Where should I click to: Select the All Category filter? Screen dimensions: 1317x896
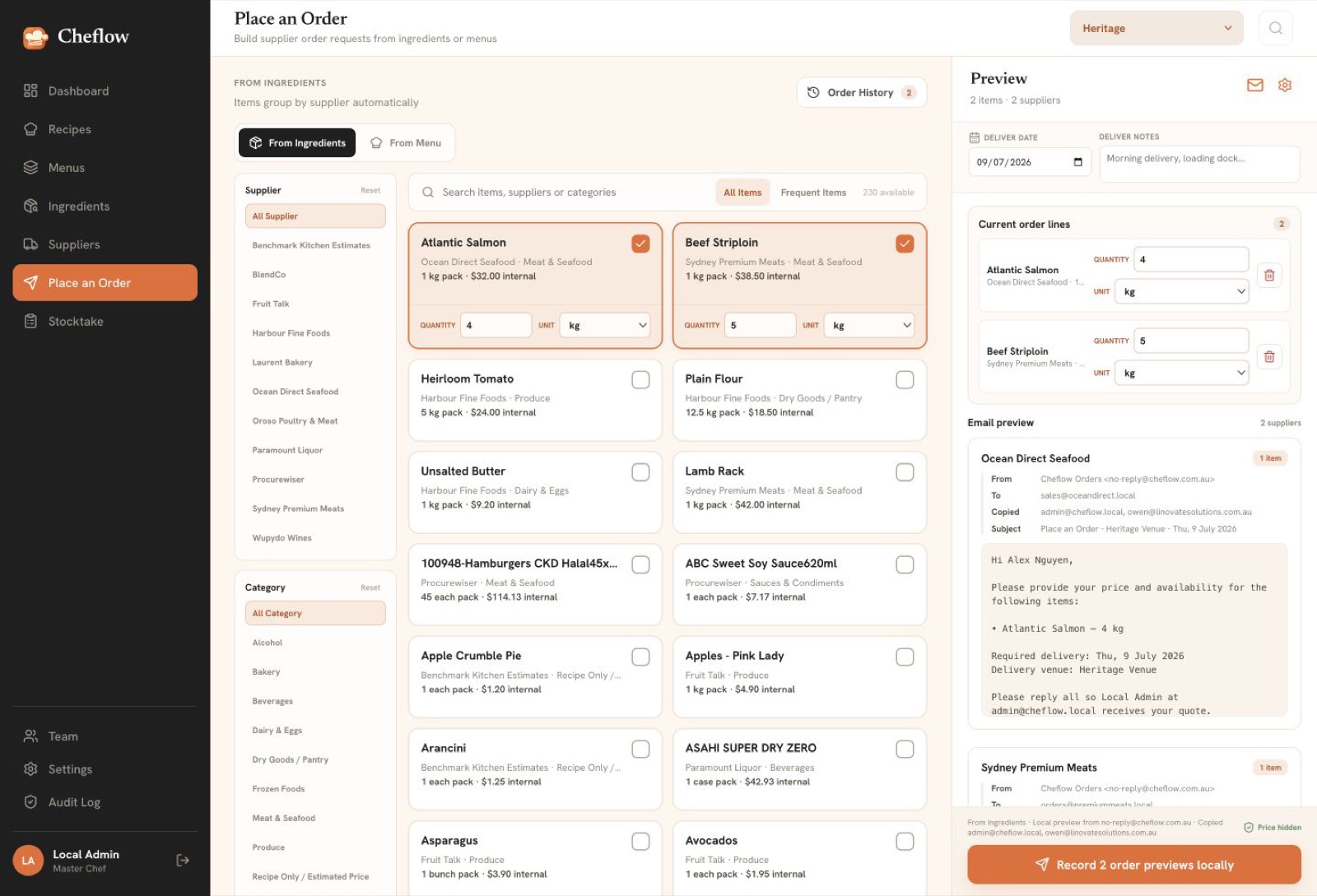[x=315, y=614]
